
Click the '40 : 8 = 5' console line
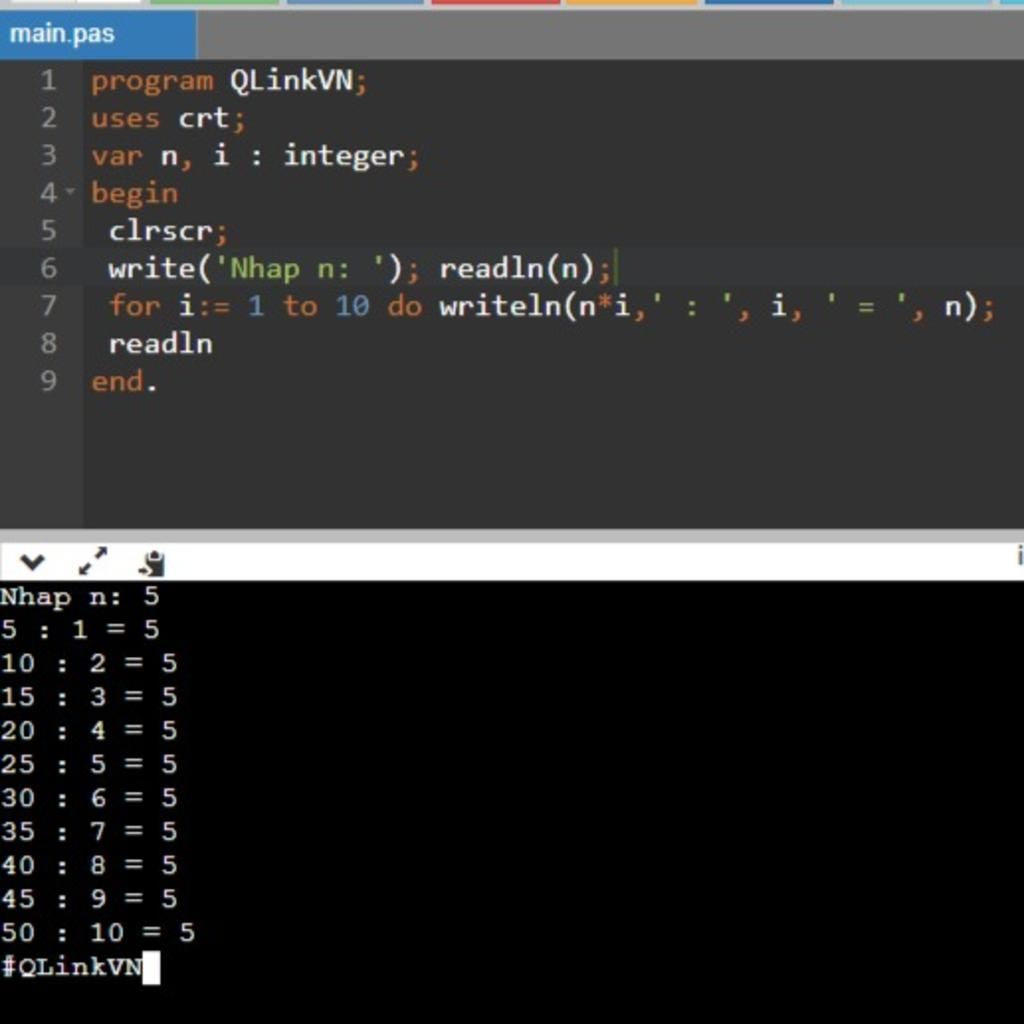(89, 866)
